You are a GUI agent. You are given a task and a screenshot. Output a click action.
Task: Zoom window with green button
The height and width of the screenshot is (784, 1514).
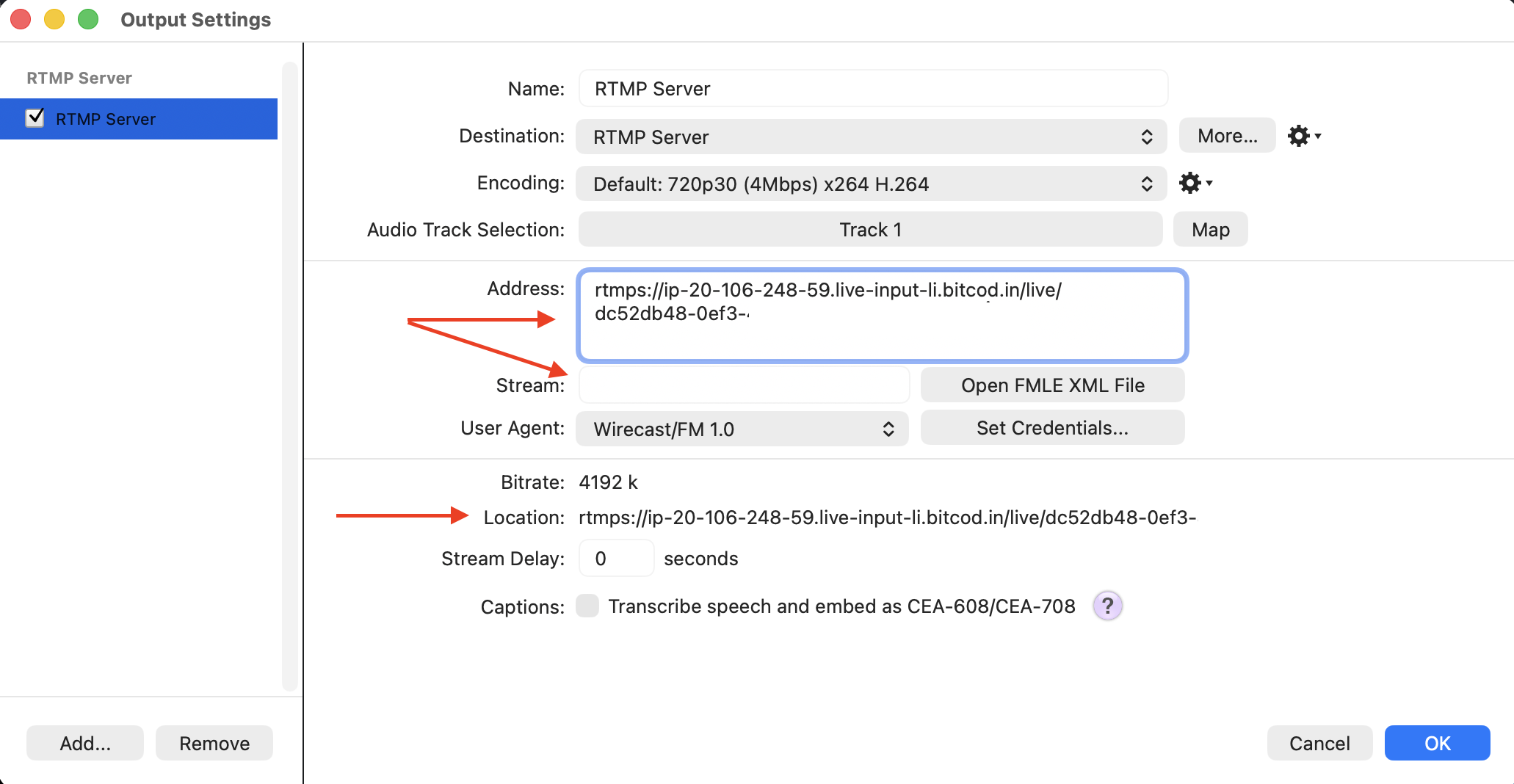tap(88, 19)
